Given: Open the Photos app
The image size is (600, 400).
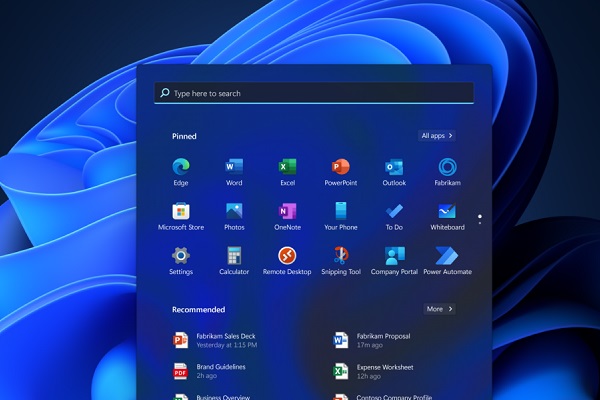Looking at the screenshot, I should click(234, 216).
